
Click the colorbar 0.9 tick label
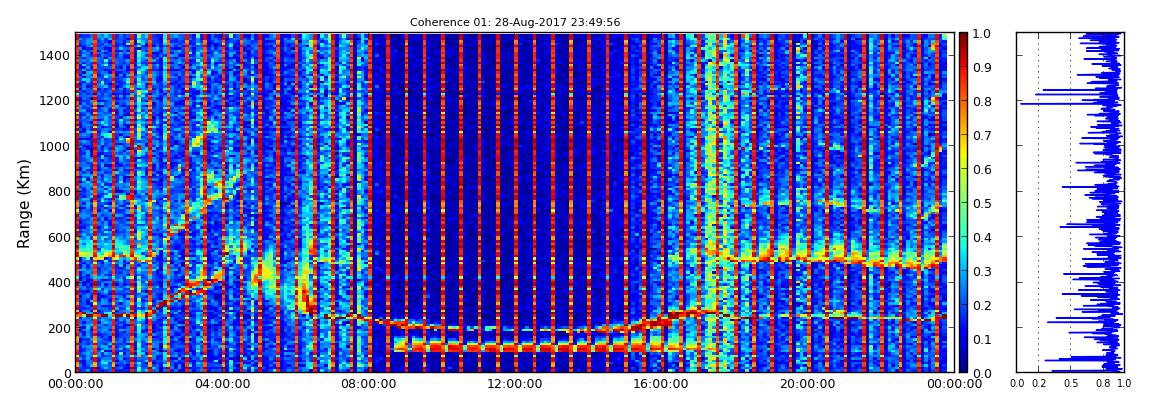[x=983, y=67]
